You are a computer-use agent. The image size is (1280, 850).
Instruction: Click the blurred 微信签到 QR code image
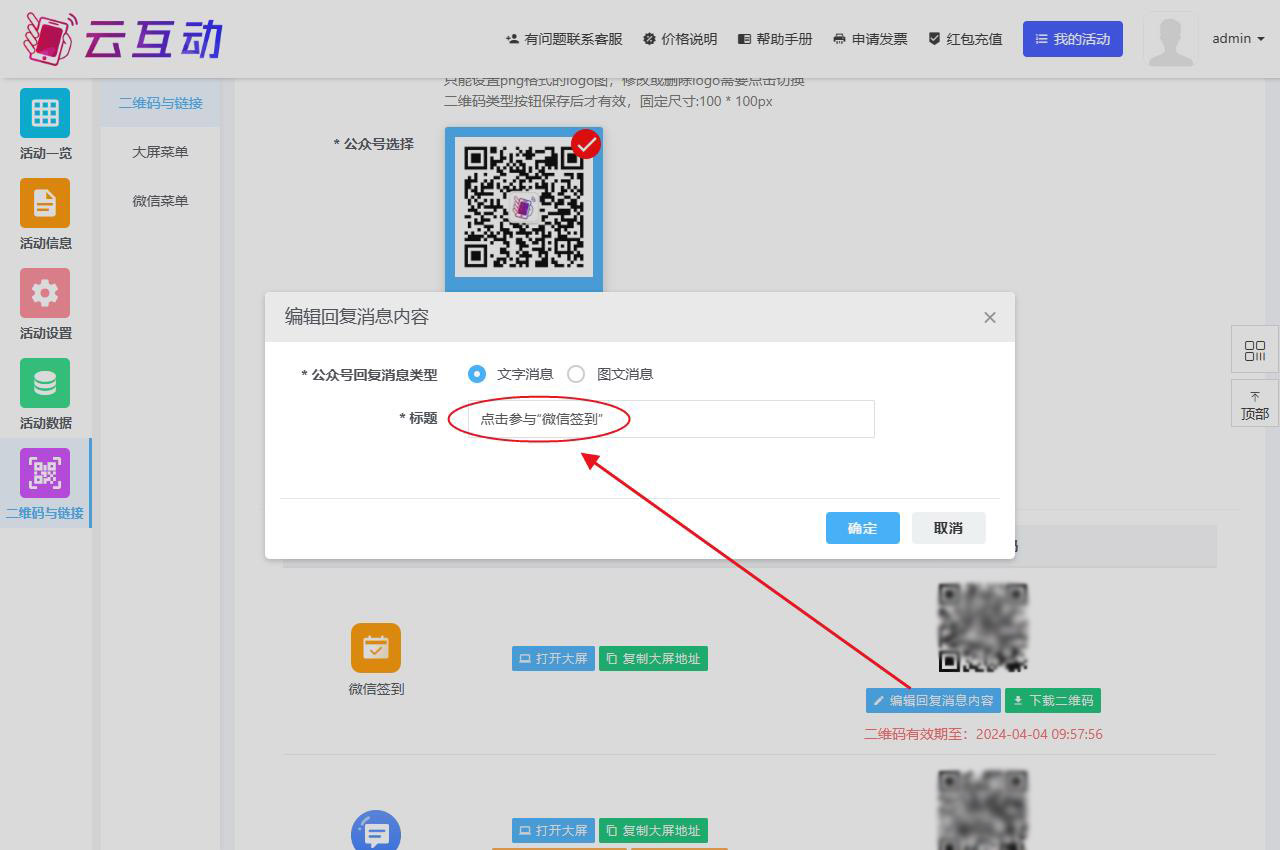tap(983, 628)
